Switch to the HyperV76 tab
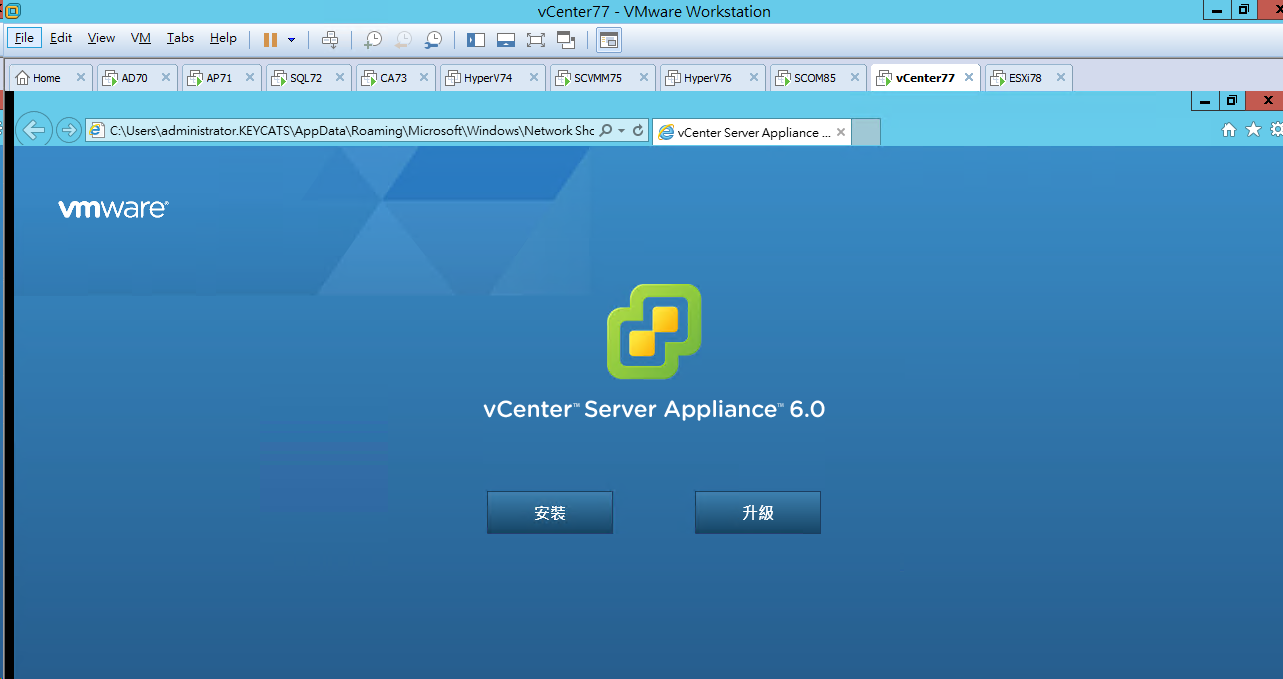1283x679 pixels. pyautogui.click(x=708, y=78)
